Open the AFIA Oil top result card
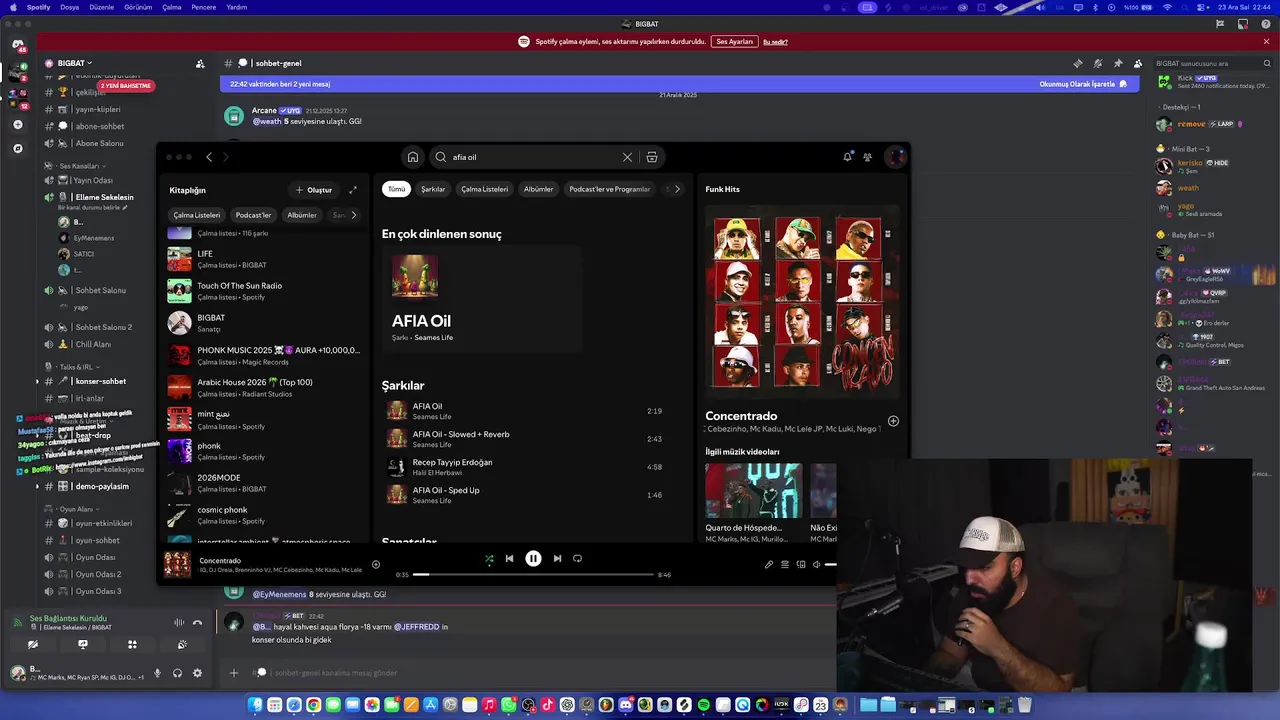This screenshot has width=1280, height=720. [x=481, y=299]
